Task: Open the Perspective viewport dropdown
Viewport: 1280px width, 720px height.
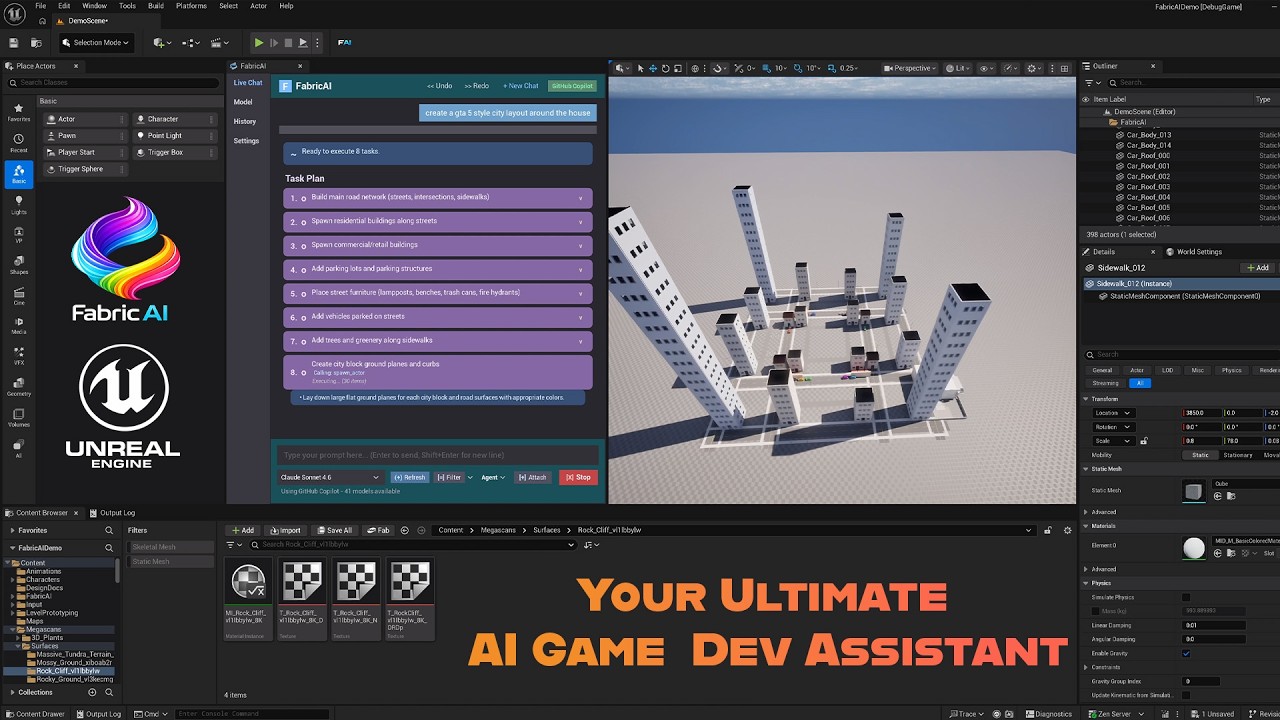Action: click(909, 68)
